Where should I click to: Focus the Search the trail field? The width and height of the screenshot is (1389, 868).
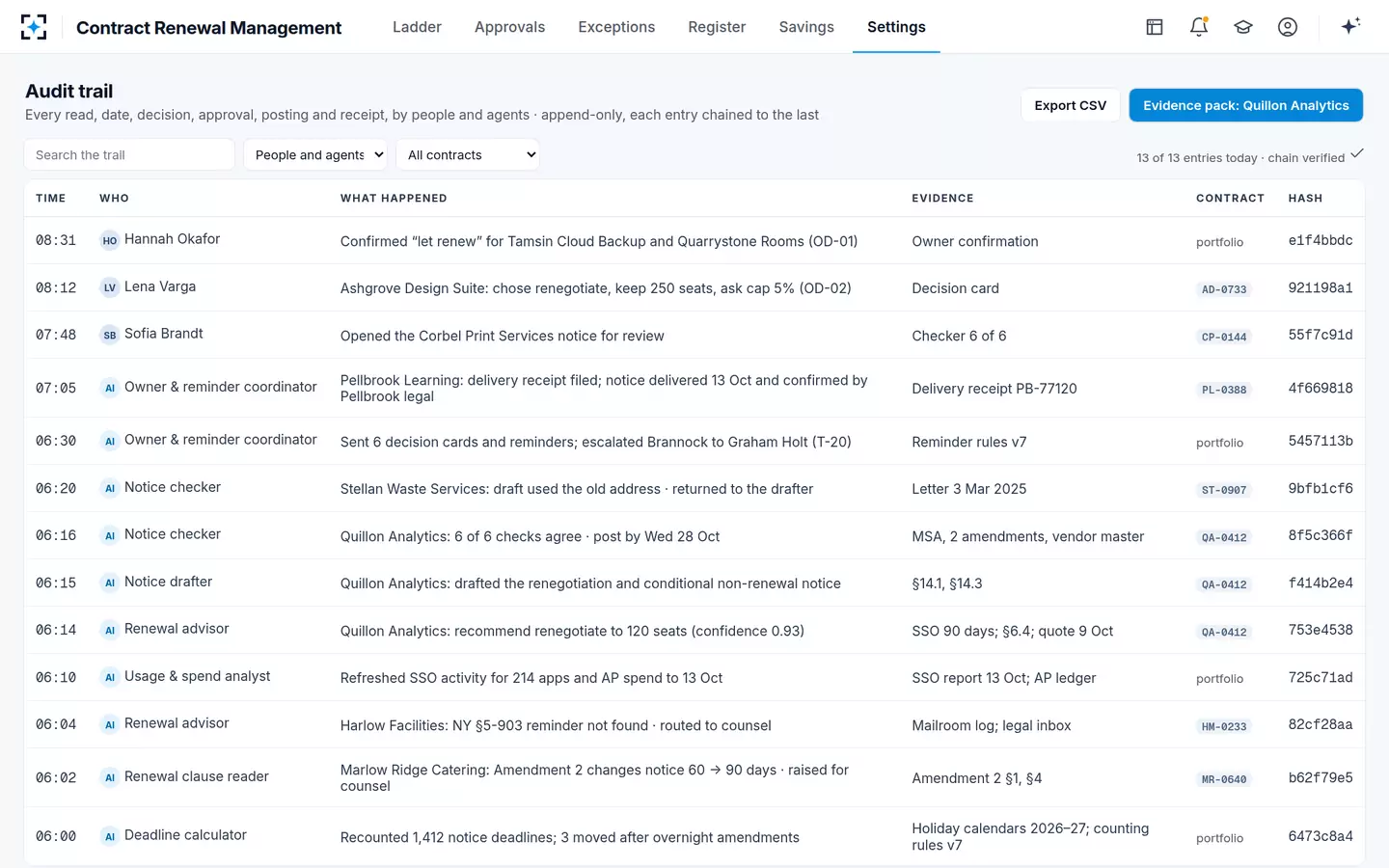pyautogui.click(x=129, y=154)
